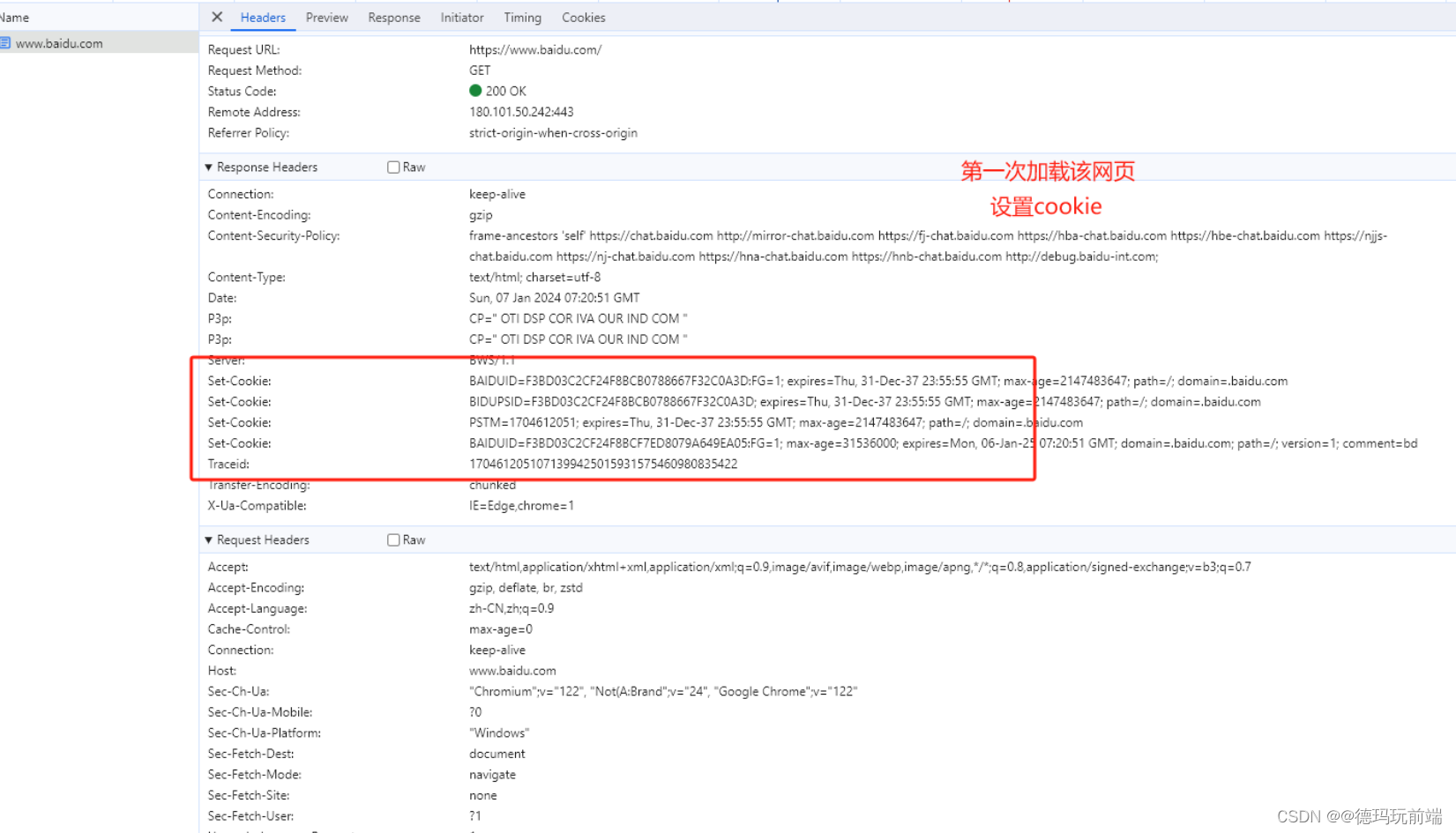
Task: Click the 200 OK status code value
Action: coord(505,92)
